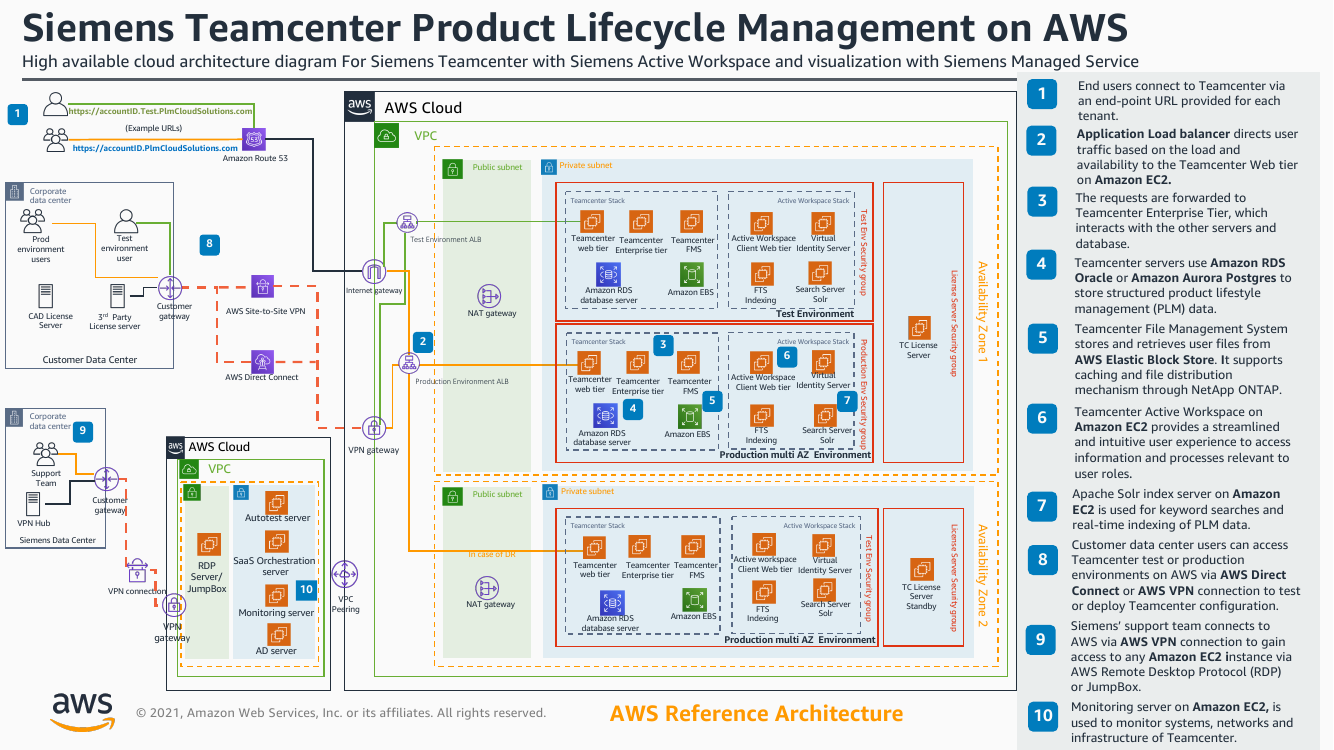This screenshot has height=750, width=1334.
Task: Click the 'Availability Zone 1' label
Action: (x=982, y=310)
